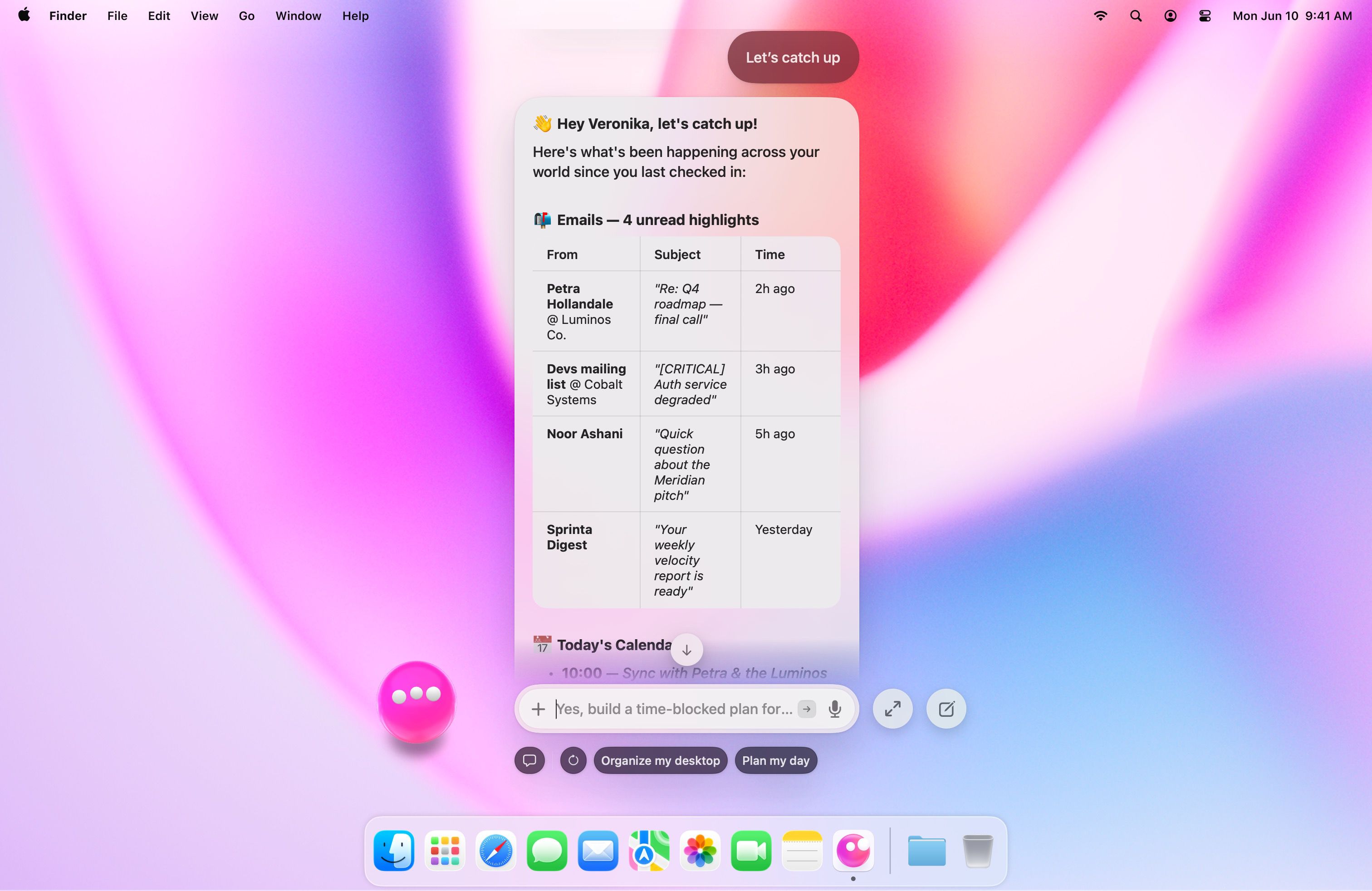Open Spotlight search in the menu bar
This screenshot has width=1372, height=891.
1136,16
